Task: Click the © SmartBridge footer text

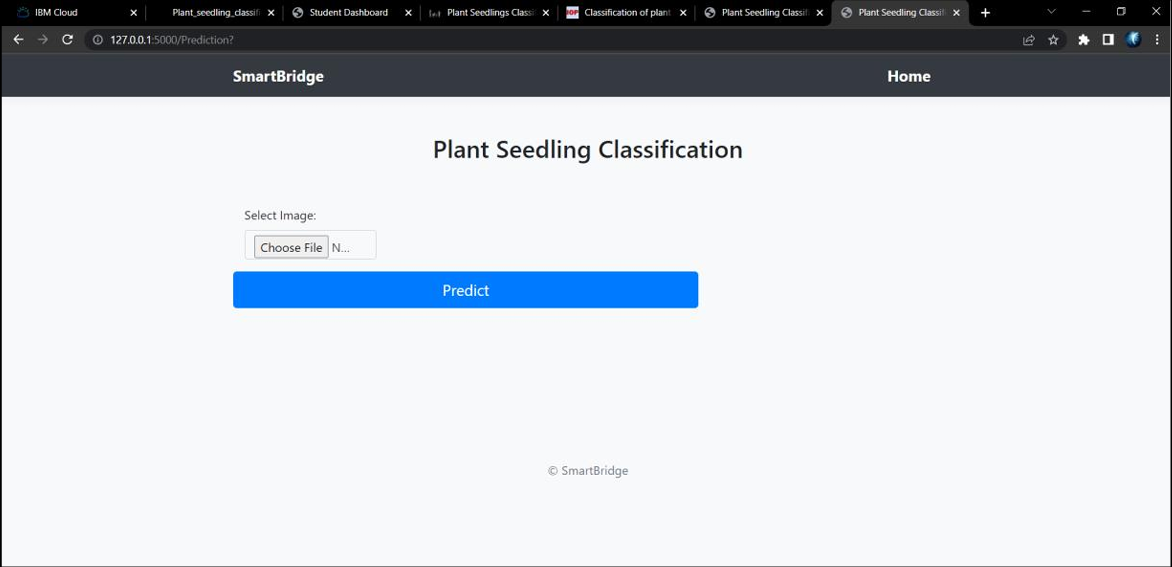Action: [587, 471]
